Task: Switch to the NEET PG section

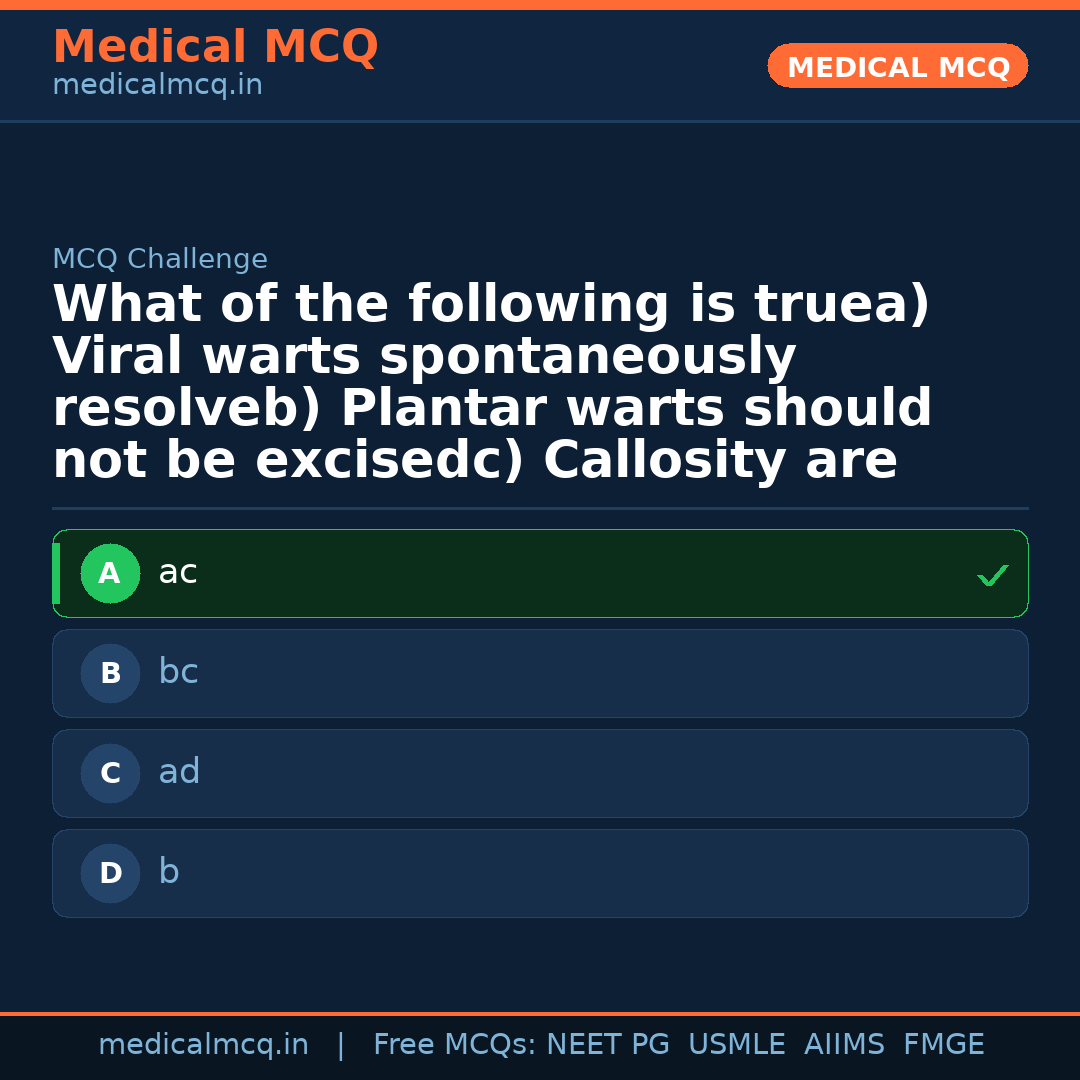Action: click(607, 1044)
